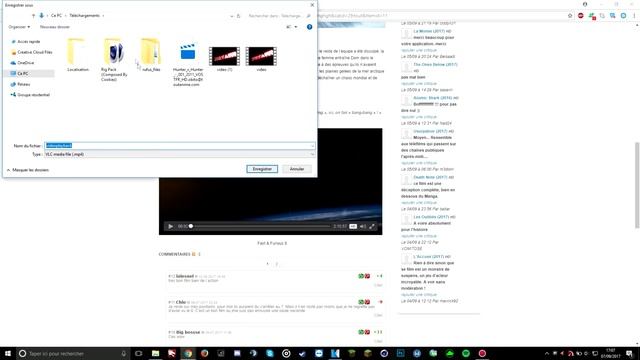The width and height of the screenshot is (640, 360).
Task: Enter fullscreen in the video player
Action: [372, 226]
